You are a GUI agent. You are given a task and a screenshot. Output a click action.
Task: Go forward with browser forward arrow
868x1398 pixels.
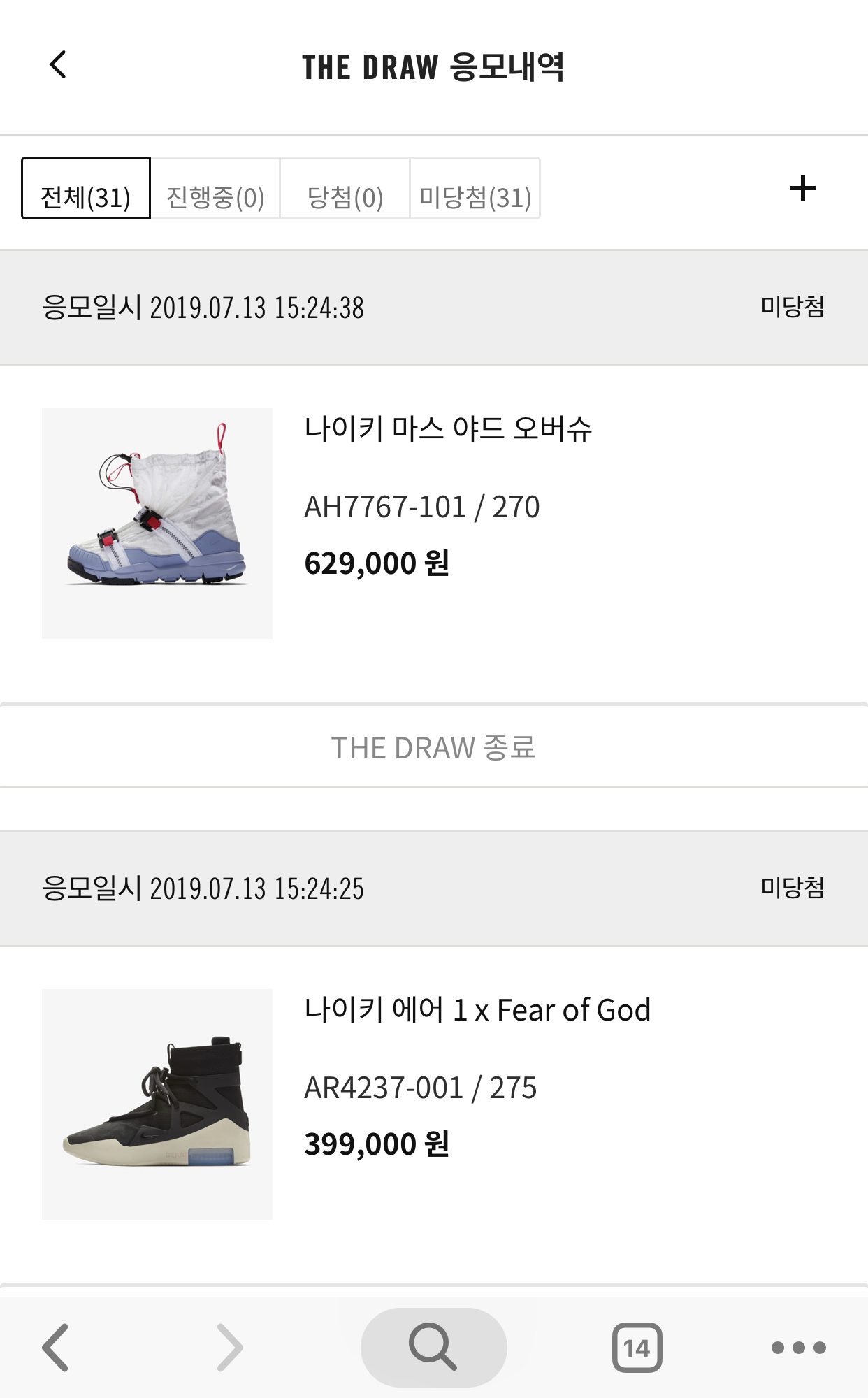(x=229, y=1347)
